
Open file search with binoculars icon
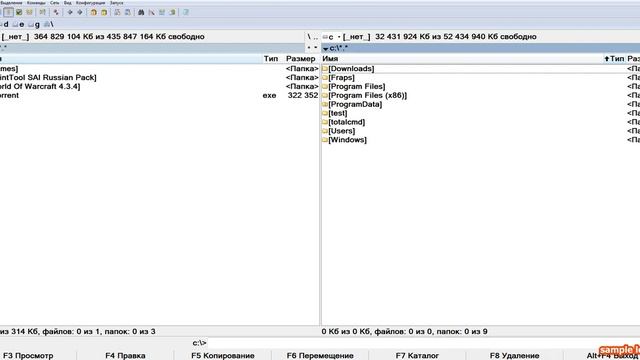point(141,12)
